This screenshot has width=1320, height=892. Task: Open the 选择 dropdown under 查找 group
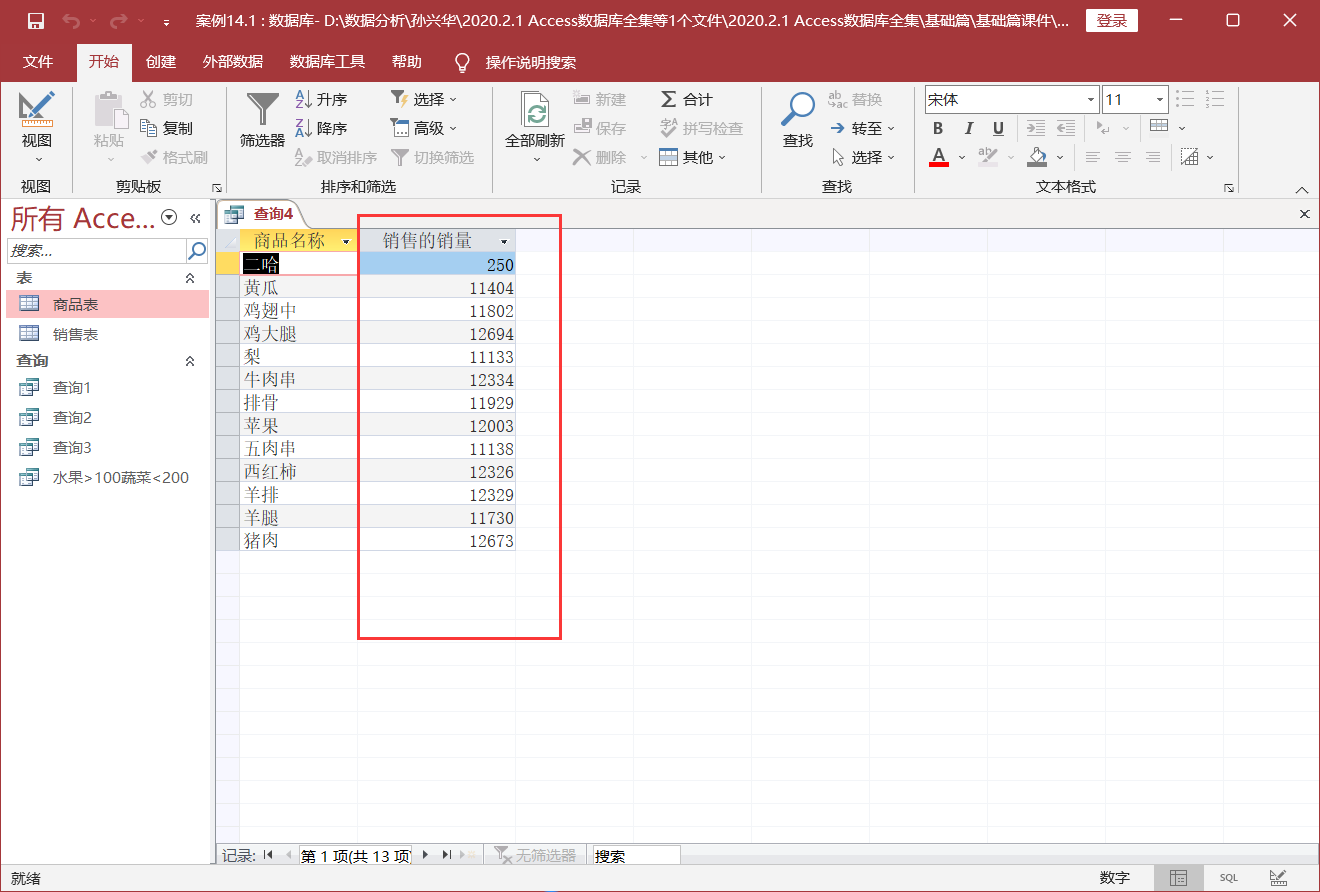click(x=863, y=157)
